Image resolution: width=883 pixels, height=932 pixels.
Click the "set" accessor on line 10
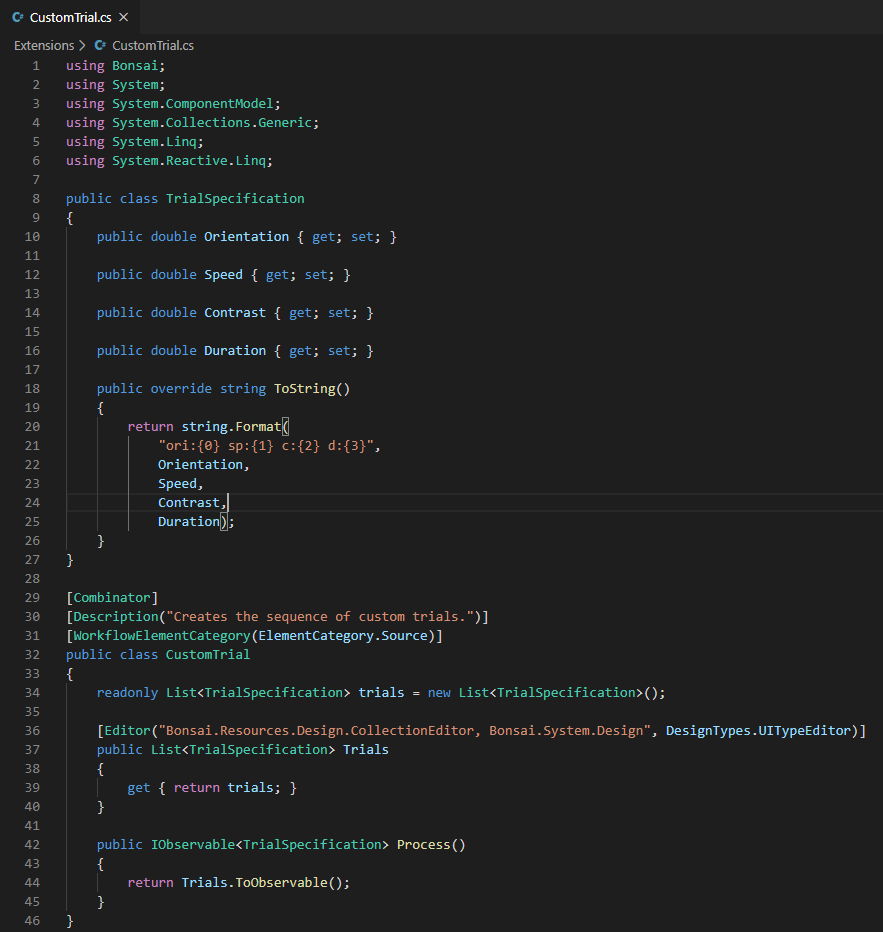pos(362,237)
